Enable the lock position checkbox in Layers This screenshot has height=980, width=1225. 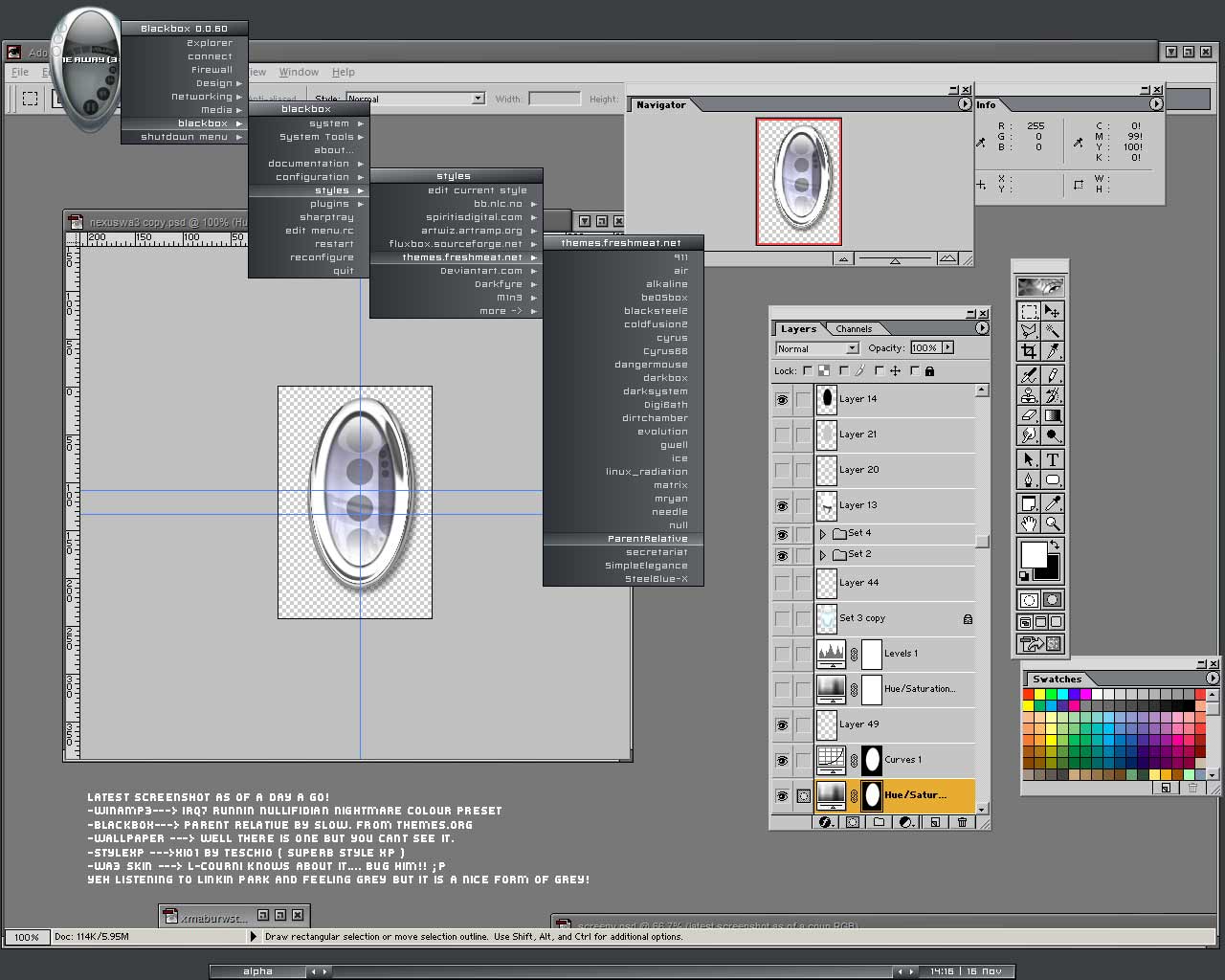(880, 370)
